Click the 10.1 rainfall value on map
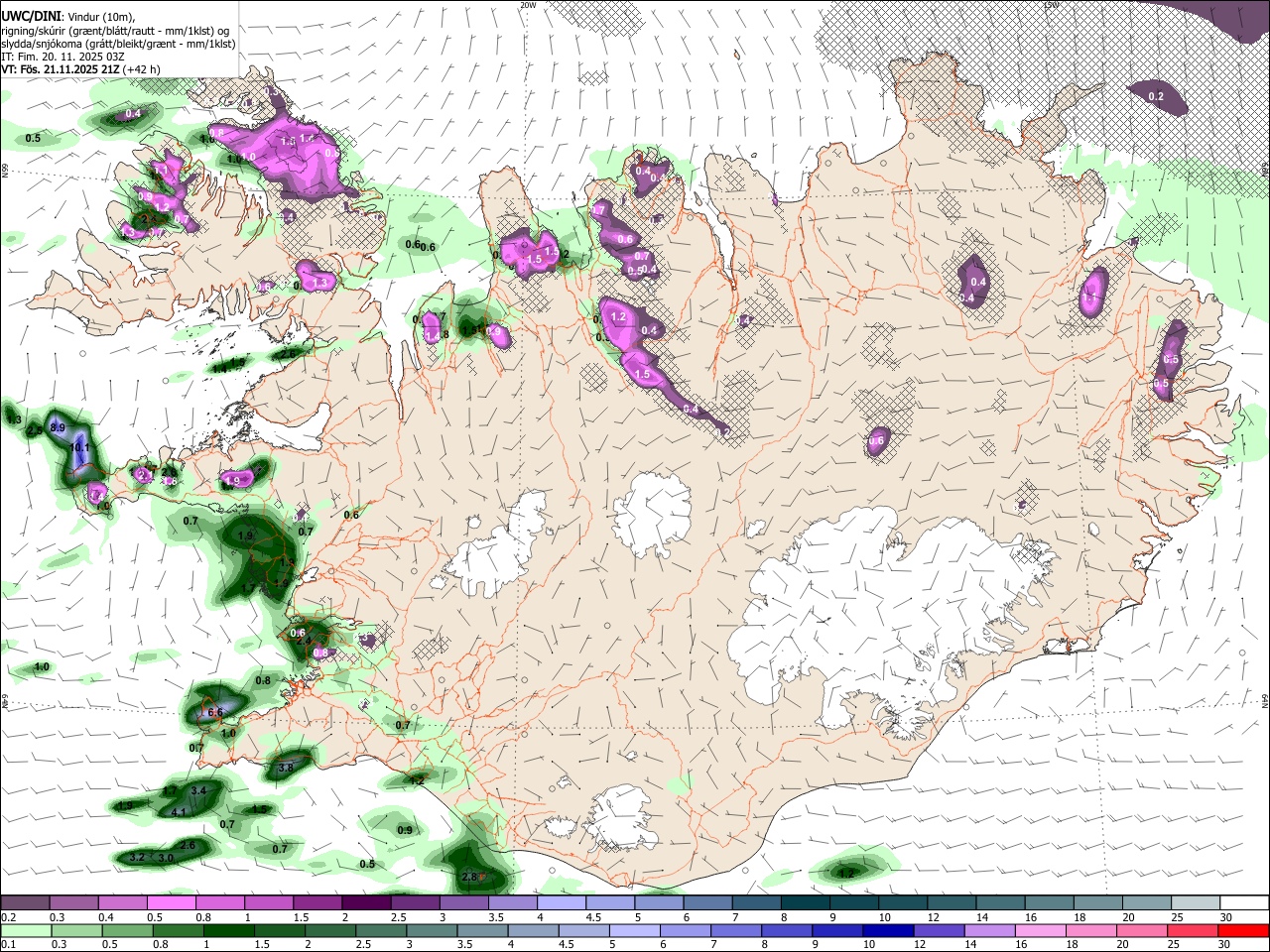1270x952 pixels. click(x=81, y=448)
